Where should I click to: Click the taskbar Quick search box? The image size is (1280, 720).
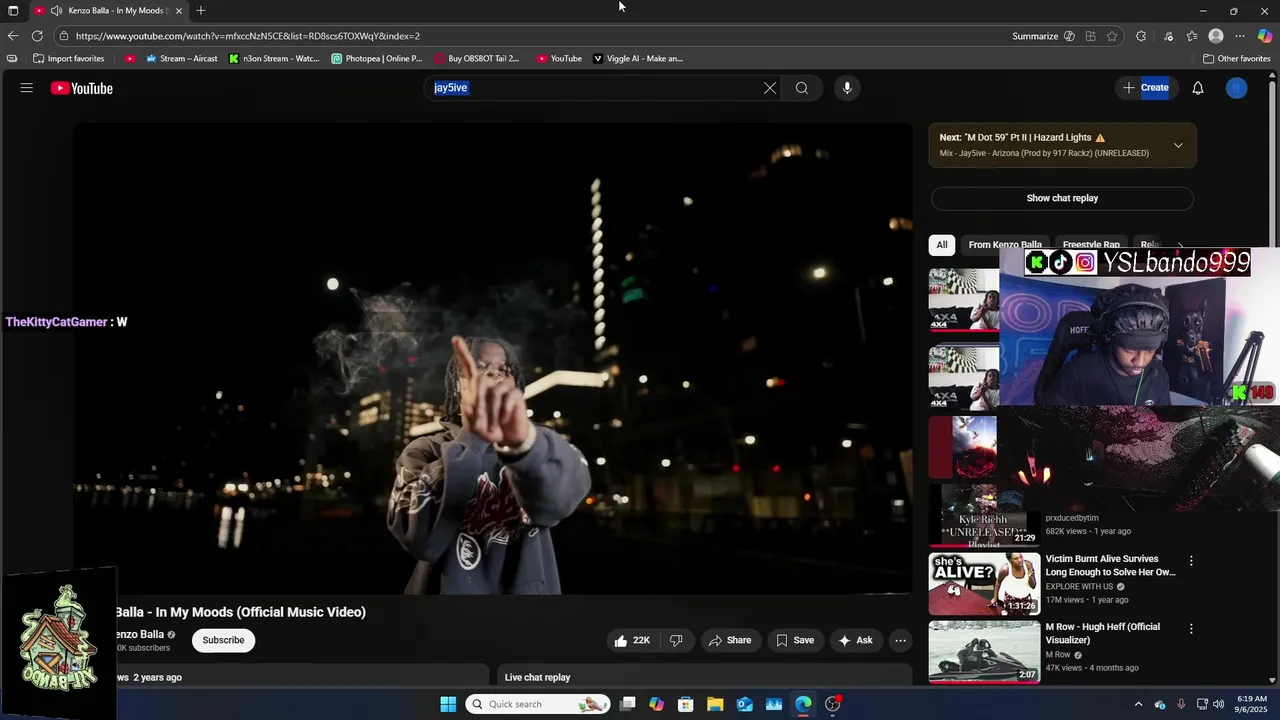click(538, 704)
